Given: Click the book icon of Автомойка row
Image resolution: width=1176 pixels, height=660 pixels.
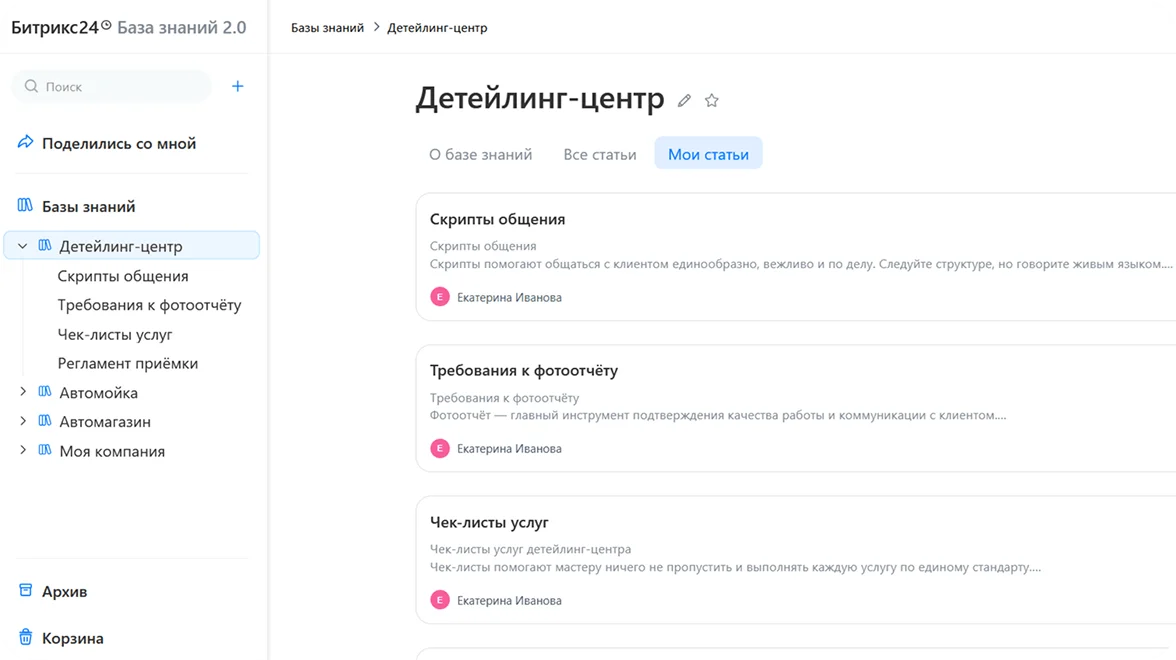Looking at the screenshot, I should click(45, 392).
